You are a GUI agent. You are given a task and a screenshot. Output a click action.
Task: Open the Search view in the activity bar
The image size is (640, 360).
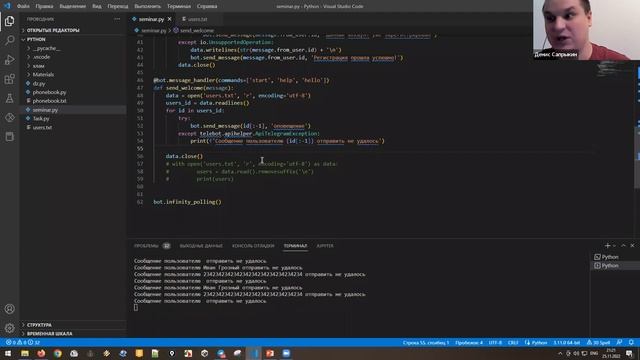[9, 40]
